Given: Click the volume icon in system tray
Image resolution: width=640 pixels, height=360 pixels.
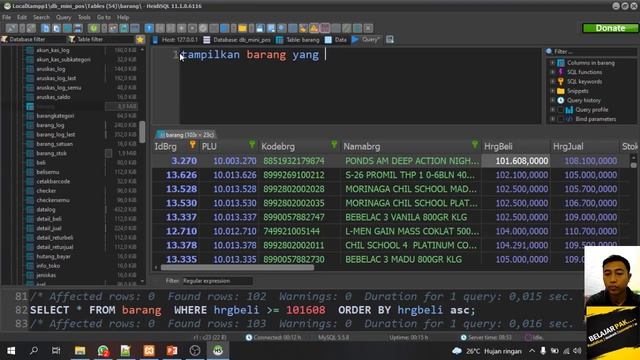Looking at the screenshot, I should 577,351.
